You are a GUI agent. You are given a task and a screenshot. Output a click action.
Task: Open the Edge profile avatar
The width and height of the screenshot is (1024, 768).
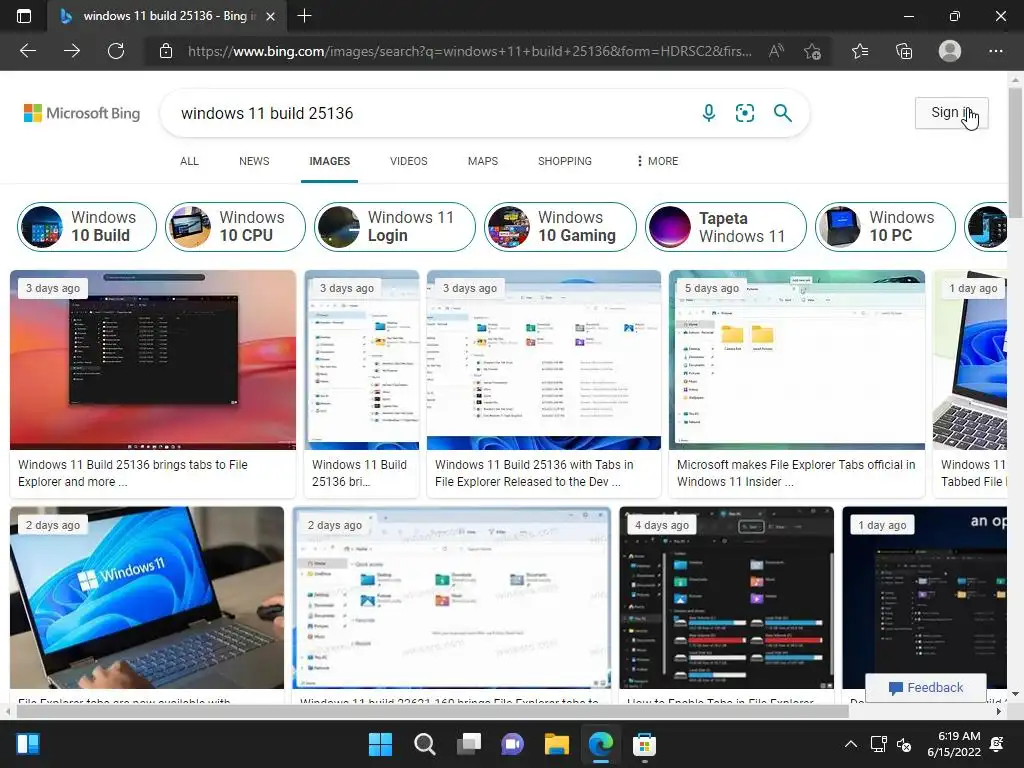click(x=950, y=51)
